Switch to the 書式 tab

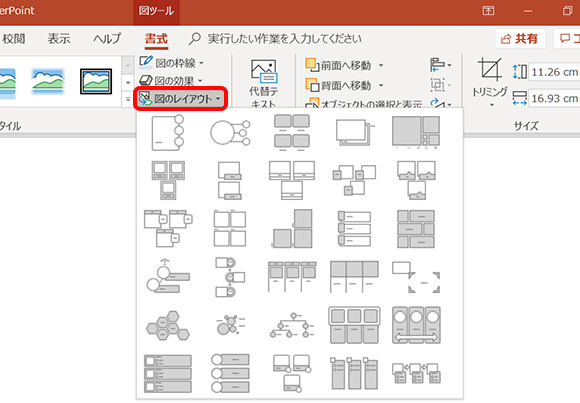(x=156, y=38)
